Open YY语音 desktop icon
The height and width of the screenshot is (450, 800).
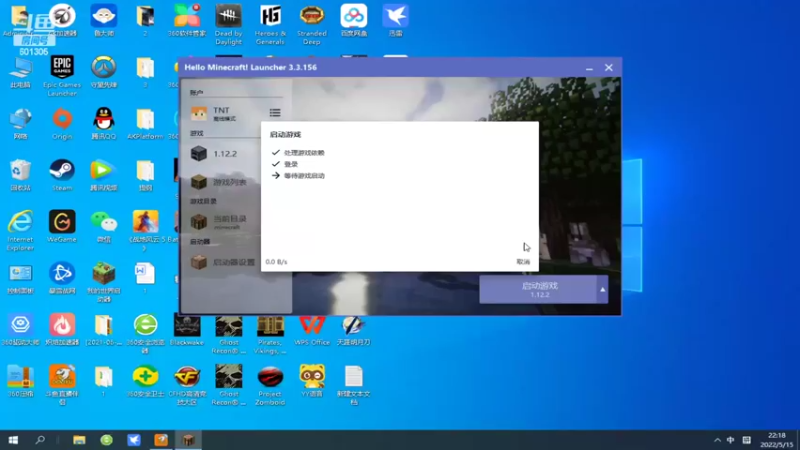coord(312,381)
